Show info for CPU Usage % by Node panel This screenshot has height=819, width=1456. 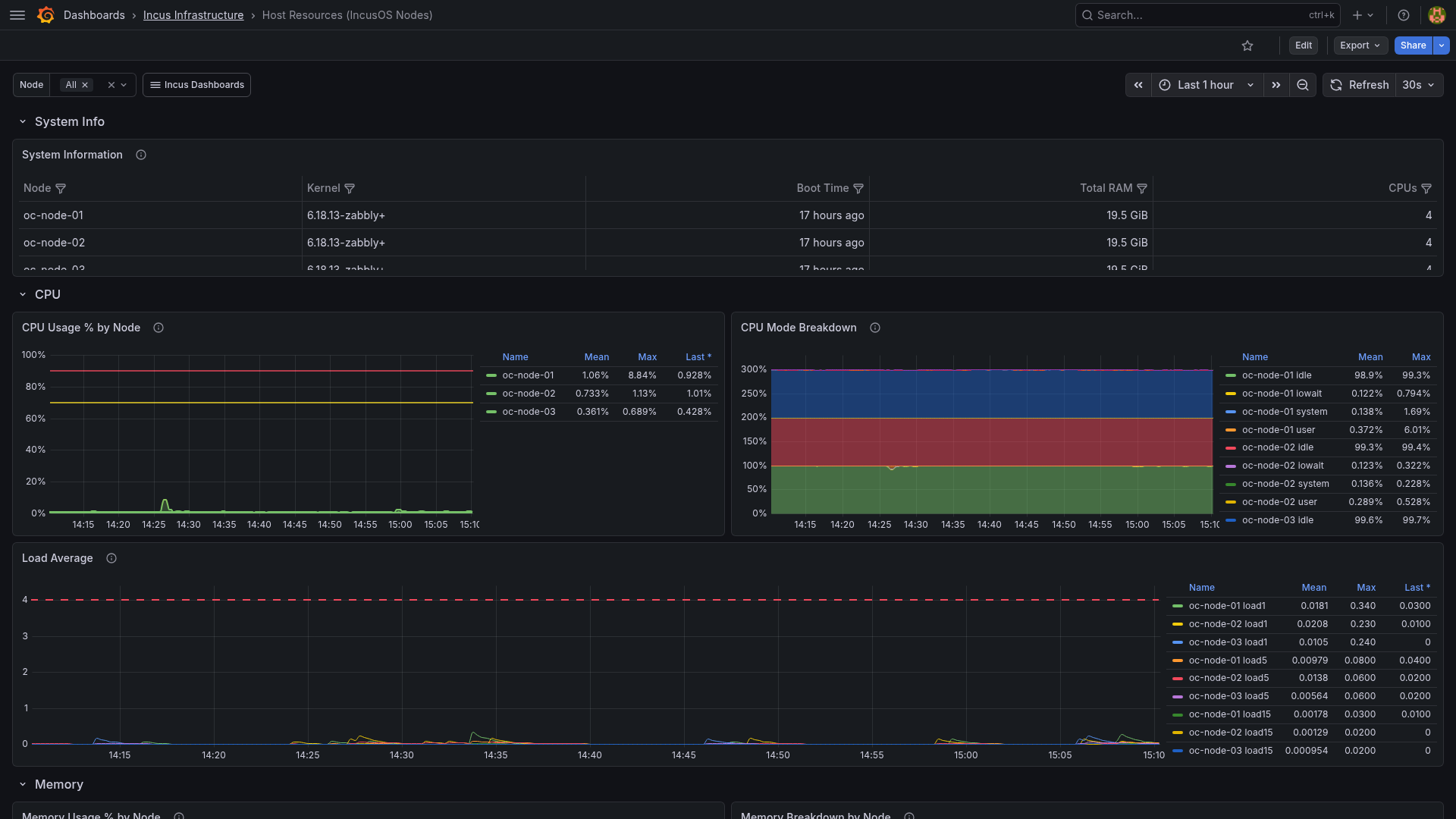(x=158, y=328)
